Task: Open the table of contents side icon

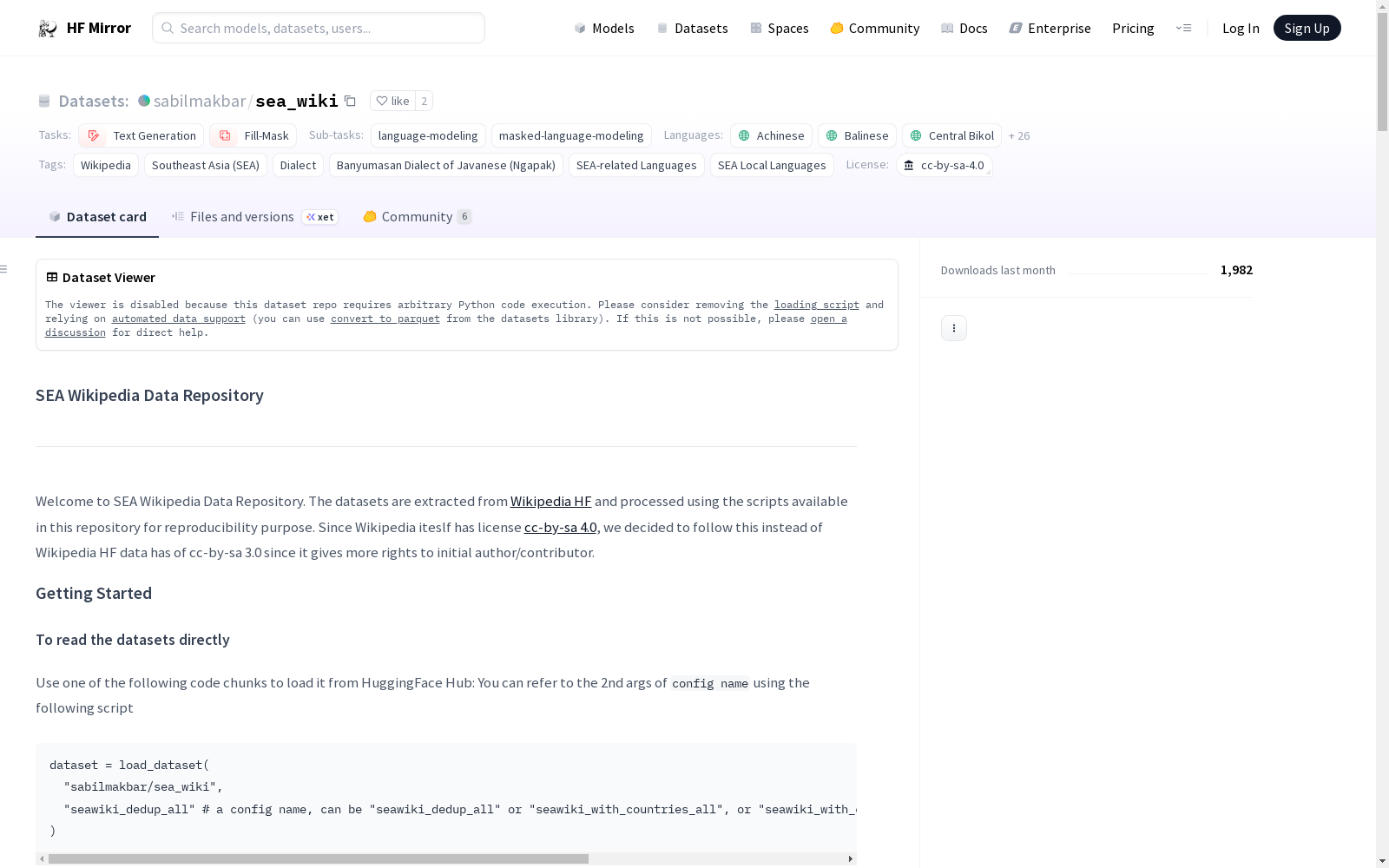Action: 3,269
